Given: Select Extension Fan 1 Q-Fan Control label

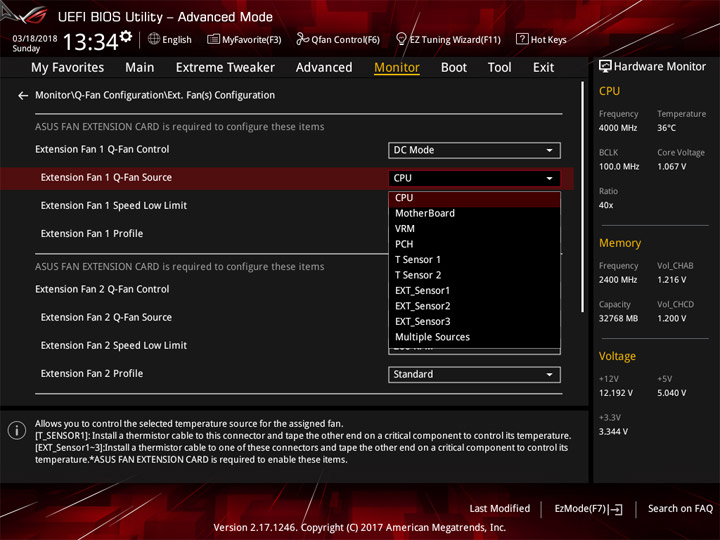Looking at the screenshot, I should [x=102, y=149].
